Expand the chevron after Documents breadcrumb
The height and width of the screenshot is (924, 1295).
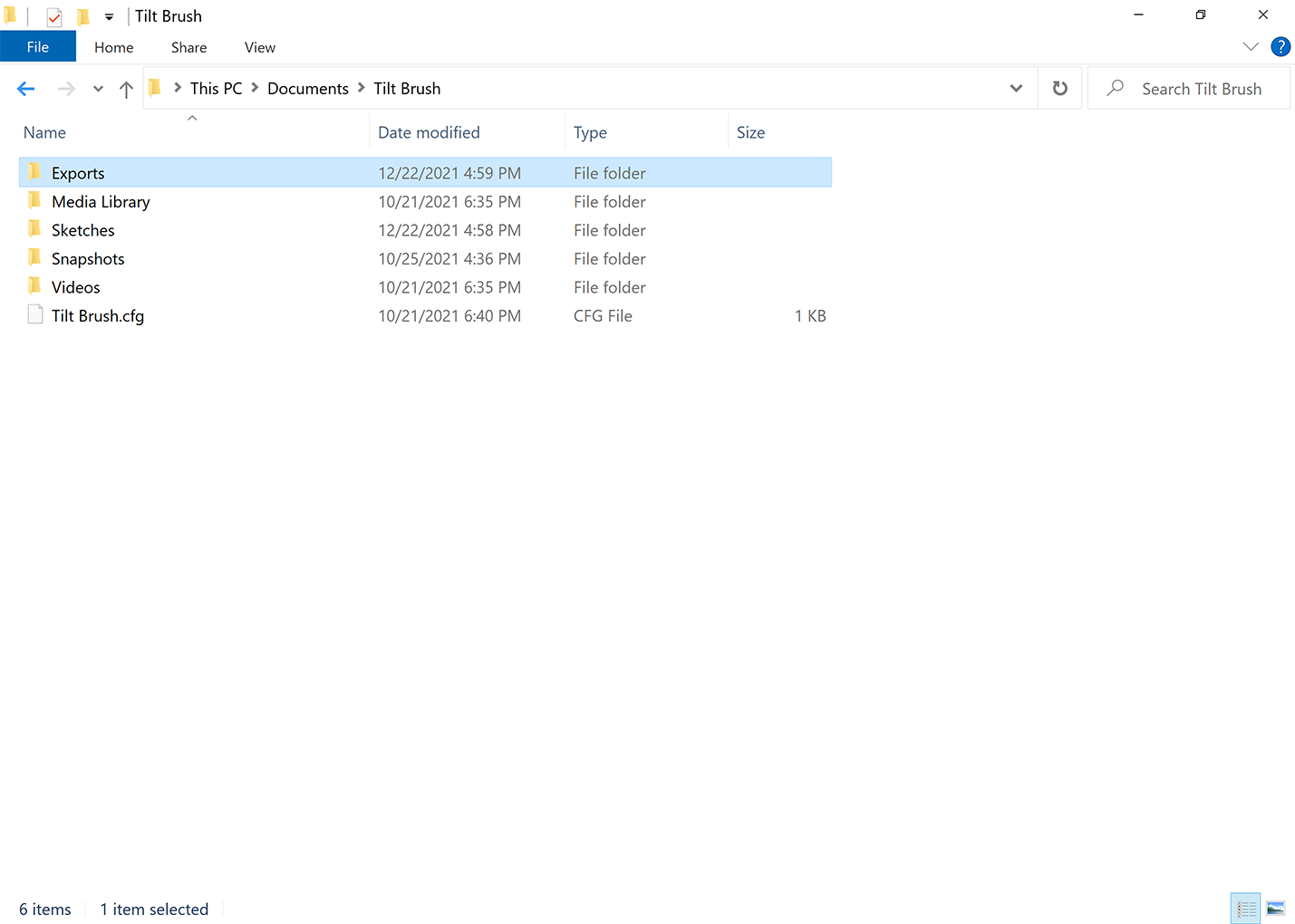361,89
